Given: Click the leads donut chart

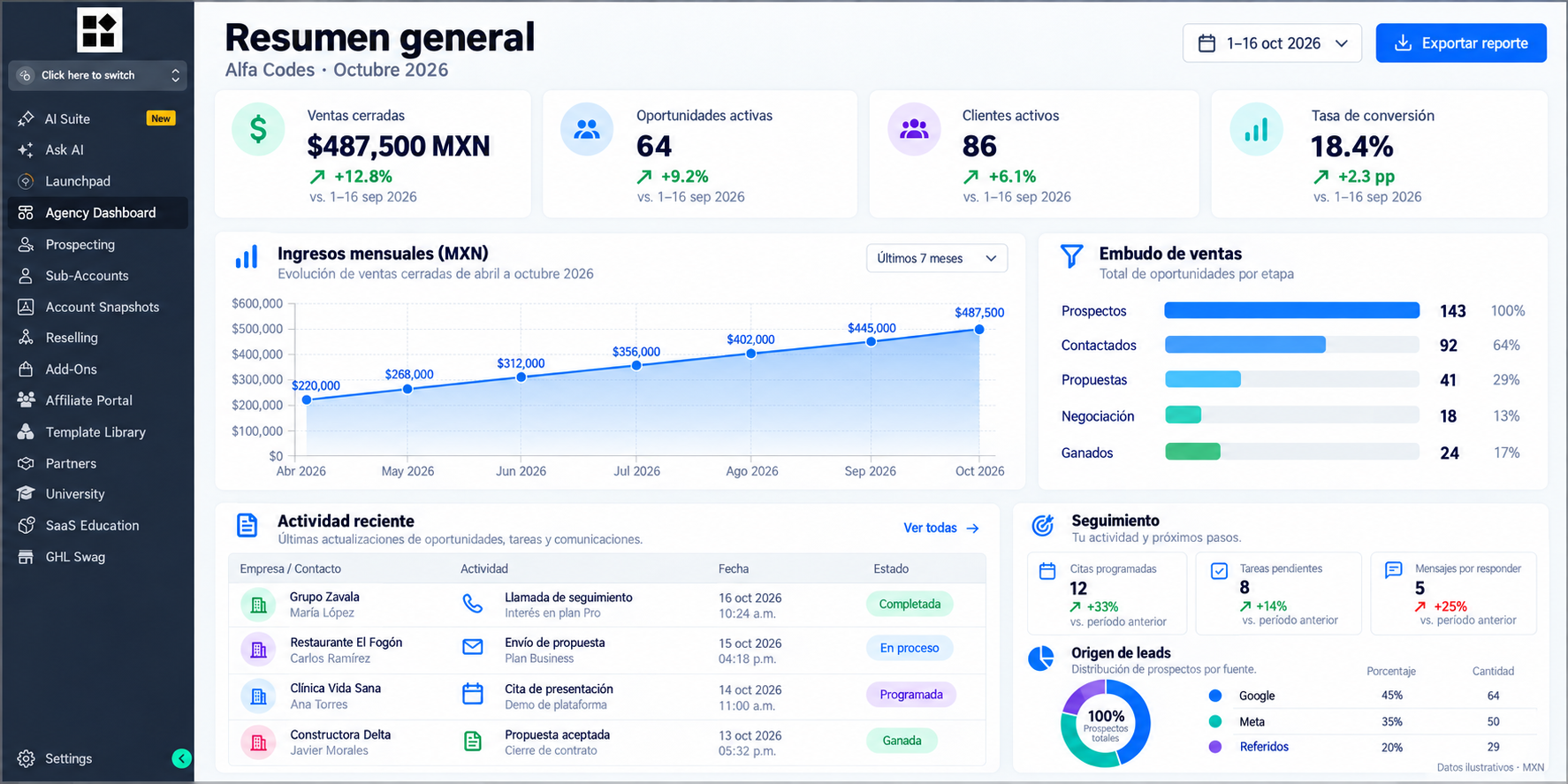Looking at the screenshot, I should 1106,724.
